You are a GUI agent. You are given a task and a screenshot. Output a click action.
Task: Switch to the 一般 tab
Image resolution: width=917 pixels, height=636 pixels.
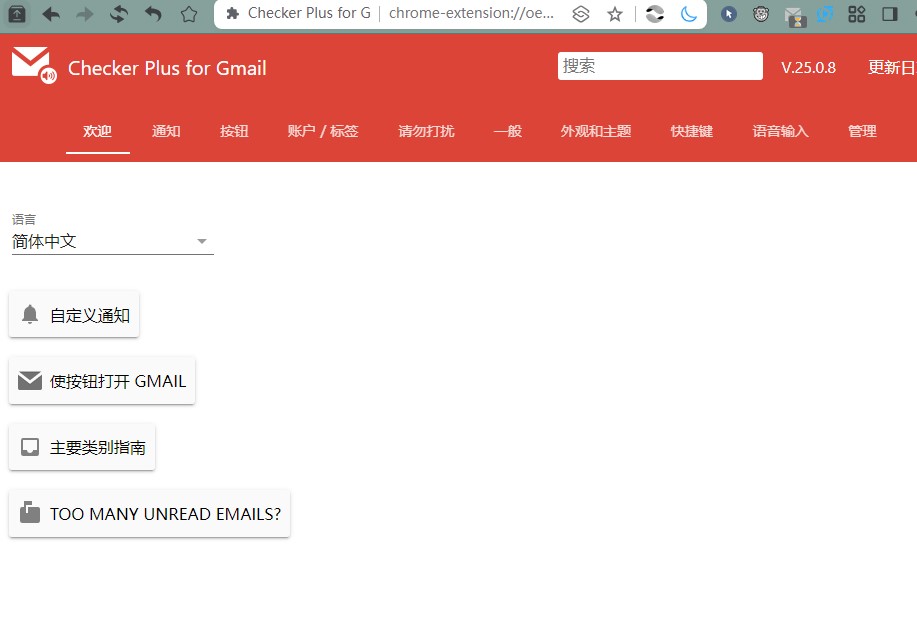tap(508, 132)
